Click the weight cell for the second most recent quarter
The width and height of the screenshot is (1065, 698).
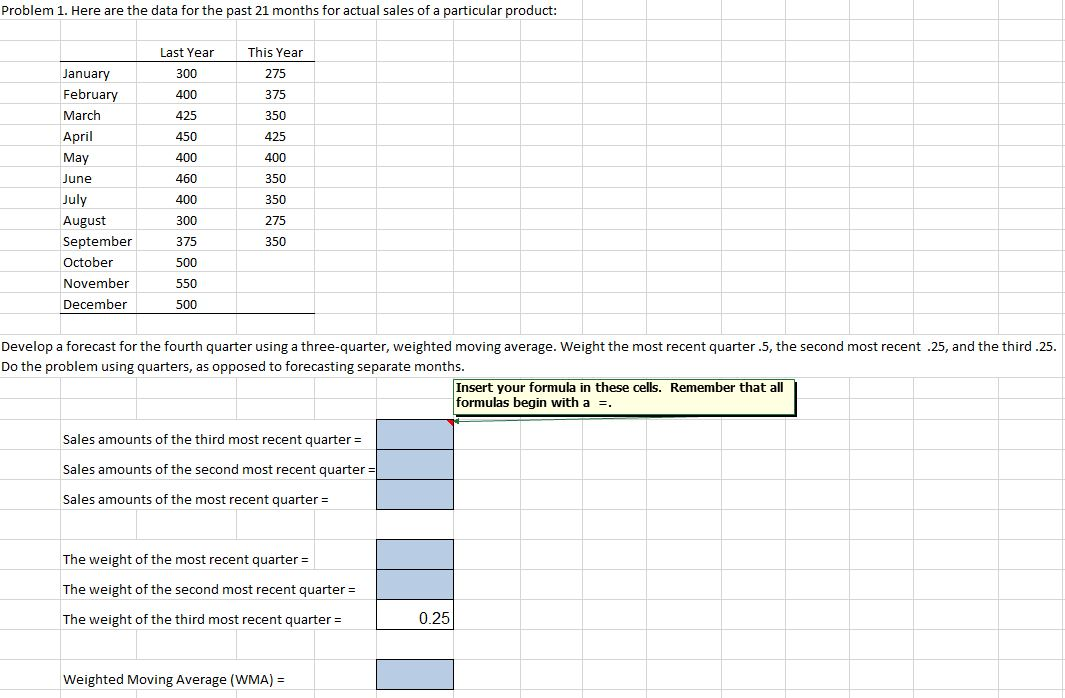414,588
